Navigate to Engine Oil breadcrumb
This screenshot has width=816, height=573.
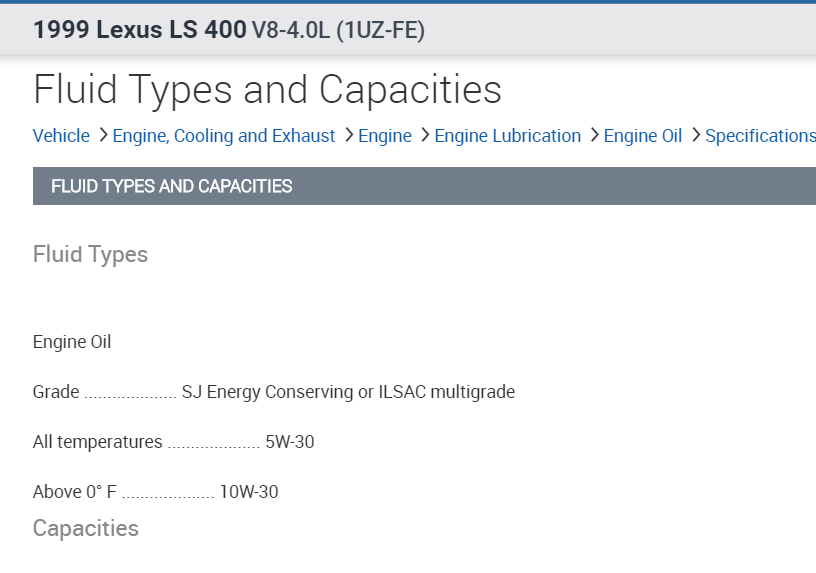[x=643, y=136]
